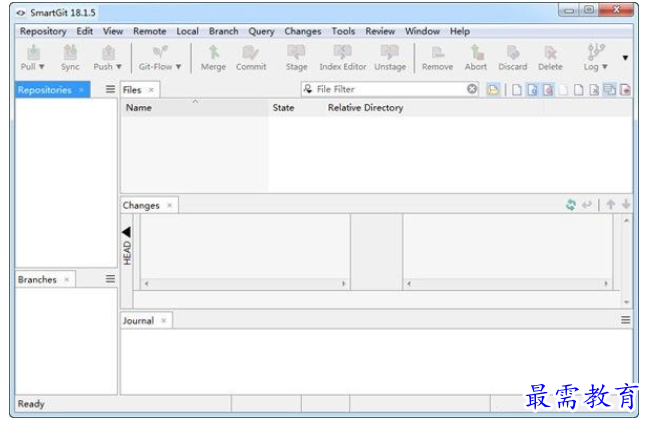
Task: Open the Remote menu
Action: tap(149, 31)
